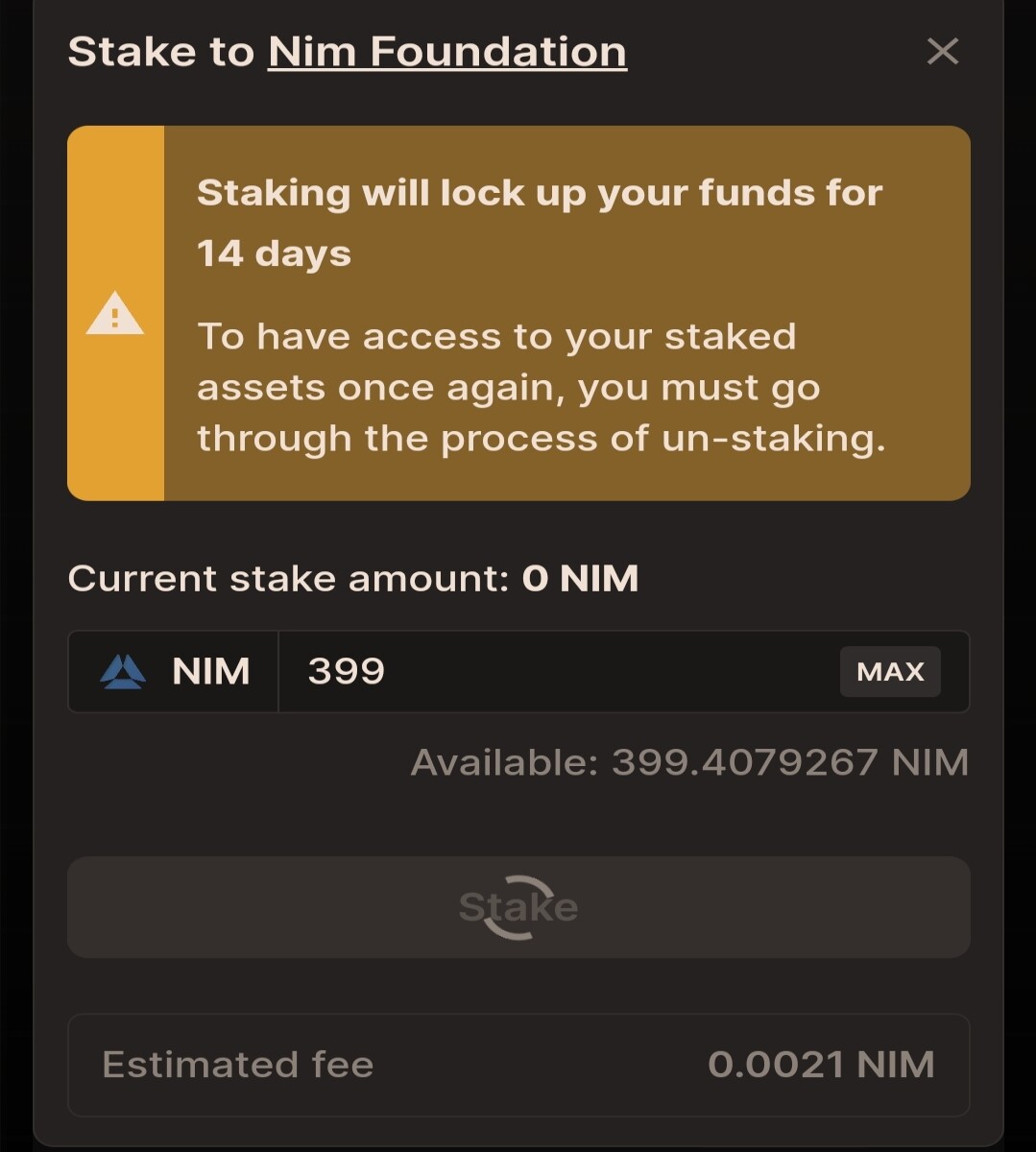
Task: Open the Nim Foundation validator link
Action: tap(447, 52)
